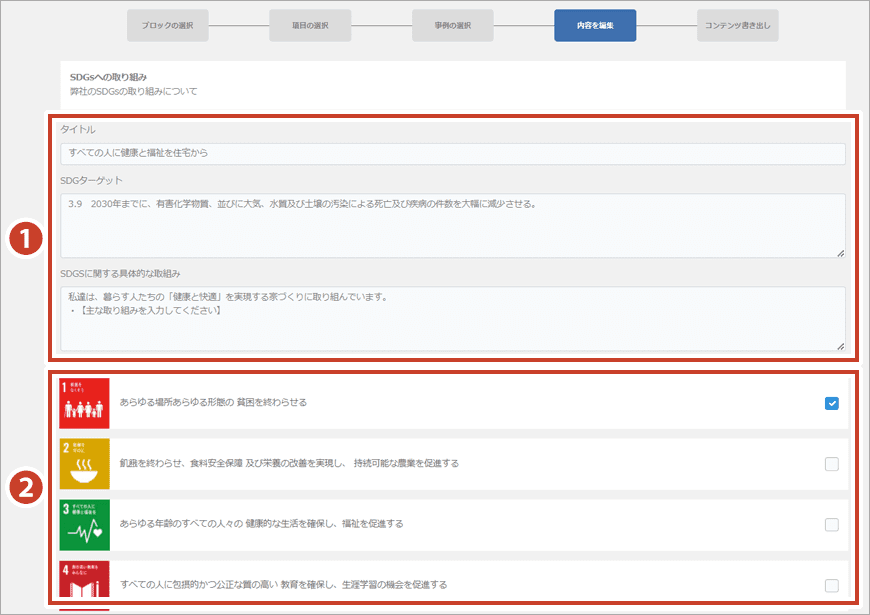This screenshot has height=615, width=870.
Task: Go to the ブロックの選択 step
Action: pos(168,25)
